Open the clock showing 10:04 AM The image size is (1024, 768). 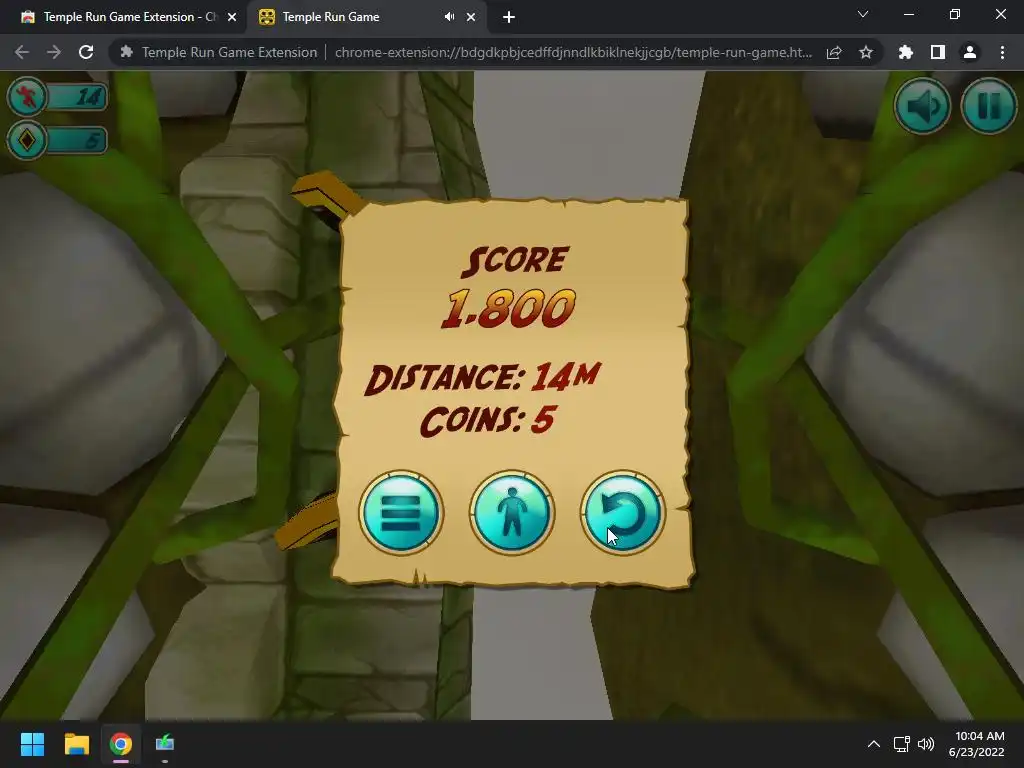(977, 744)
